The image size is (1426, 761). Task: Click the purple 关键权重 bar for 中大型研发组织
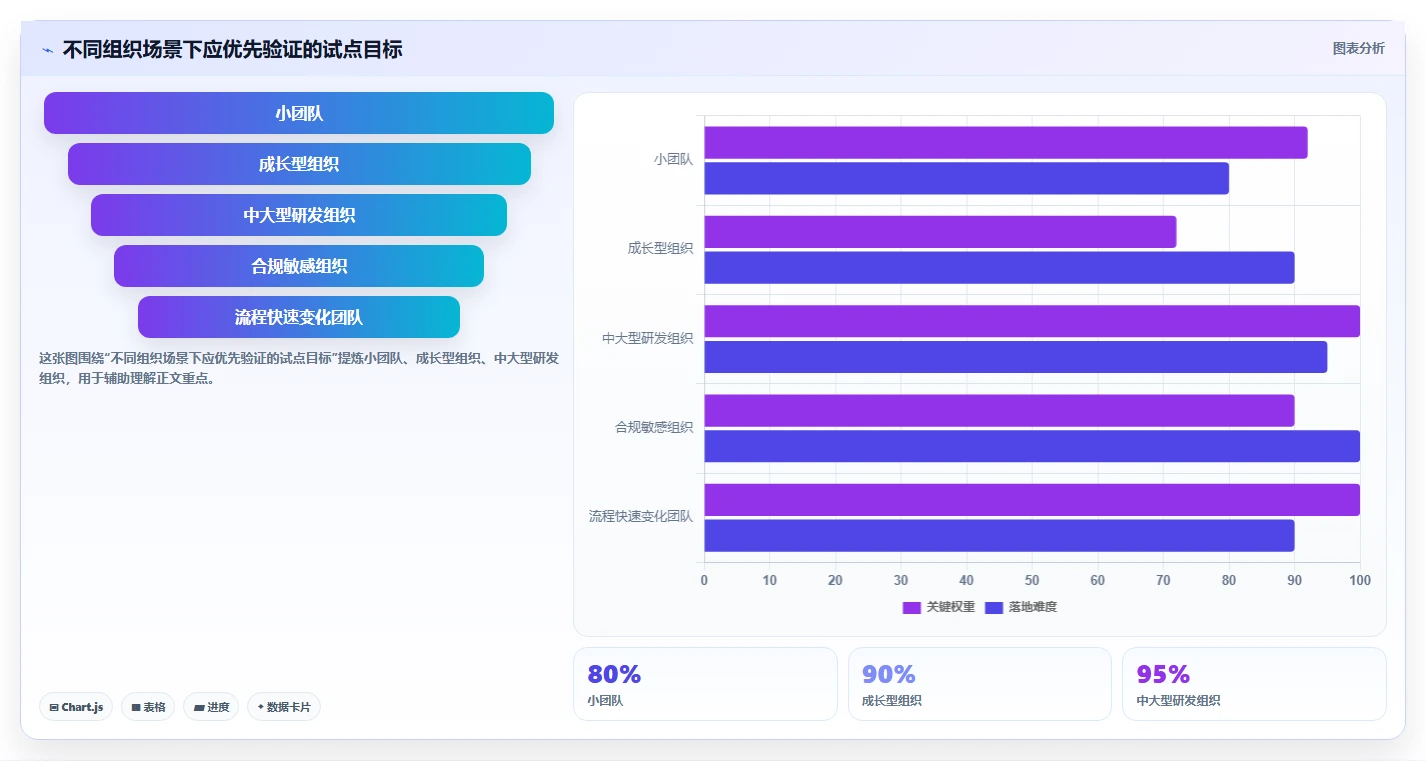pyautogui.click(x=1032, y=321)
